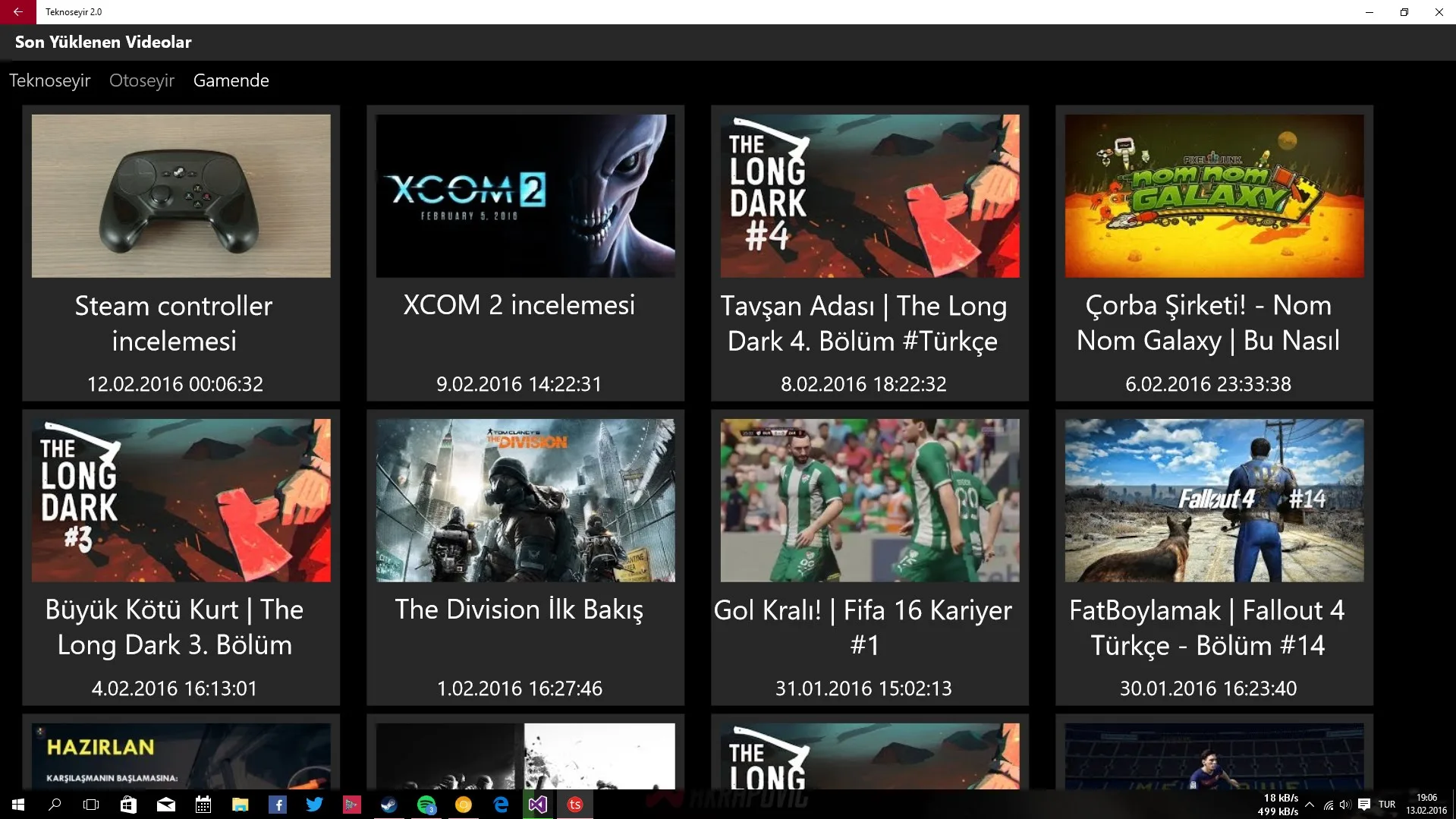The image size is (1456, 819).
Task: Launch Windows Store from the taskbar
Action: click(128, 805)
